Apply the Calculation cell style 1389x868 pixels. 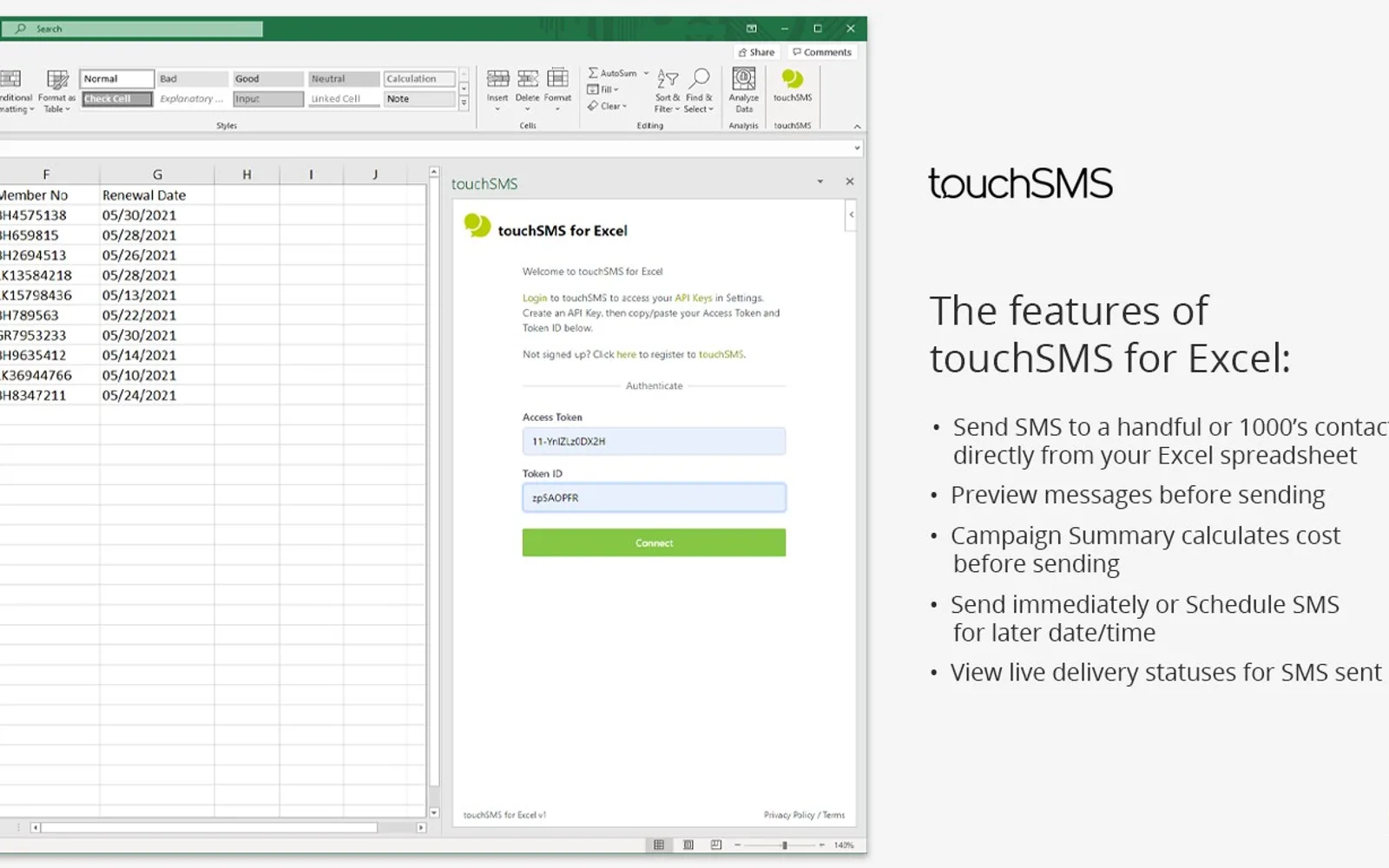(x=420, y=79)
